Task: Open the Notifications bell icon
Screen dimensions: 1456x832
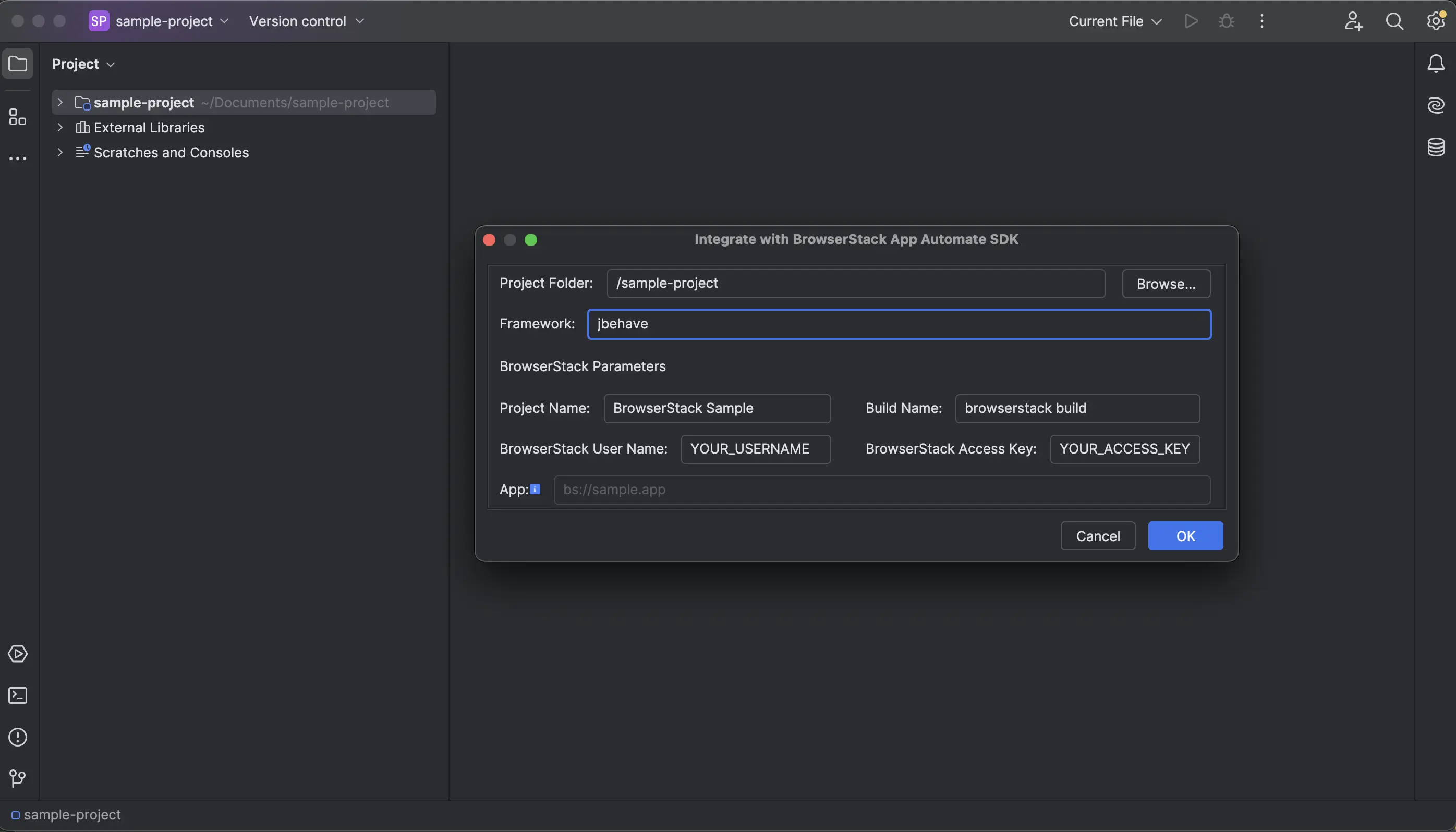Action: coord(1436,64)
